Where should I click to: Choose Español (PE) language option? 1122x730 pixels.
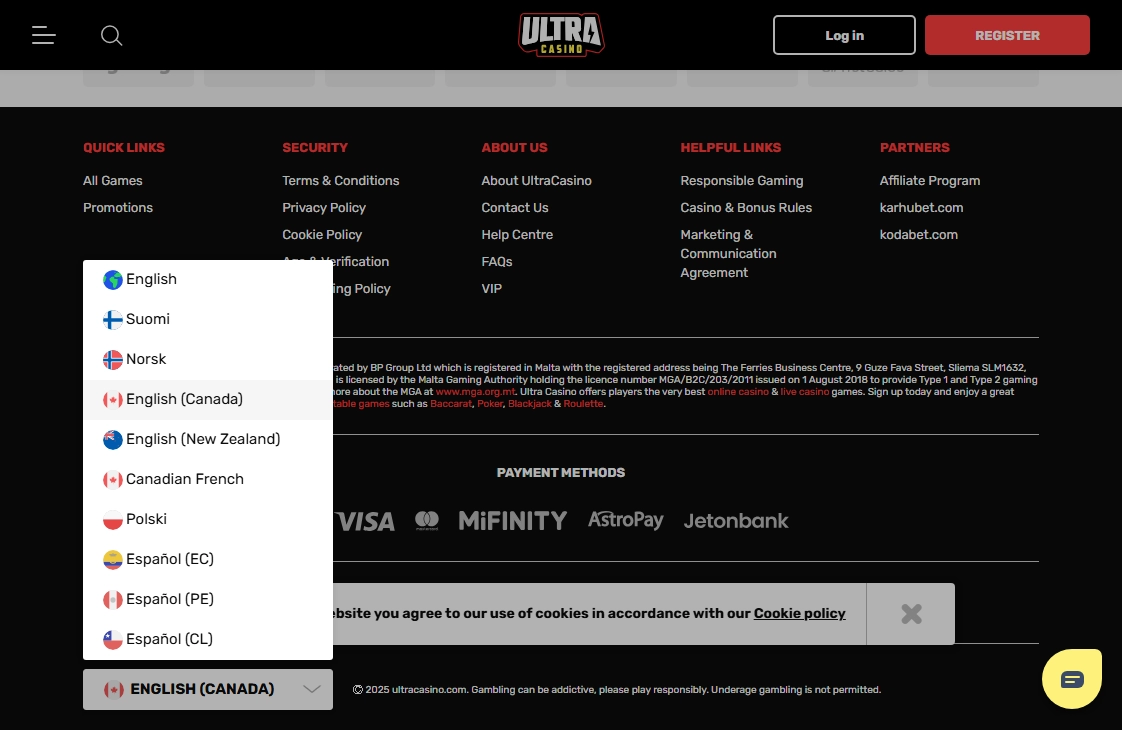208,600
